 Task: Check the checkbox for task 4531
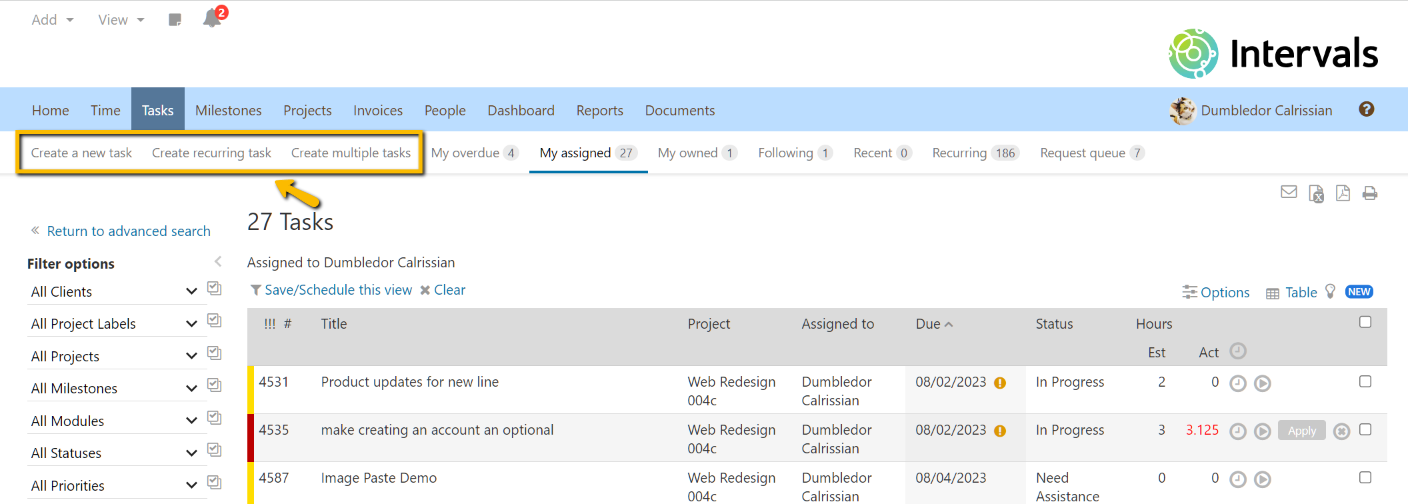coord(1365,382)
